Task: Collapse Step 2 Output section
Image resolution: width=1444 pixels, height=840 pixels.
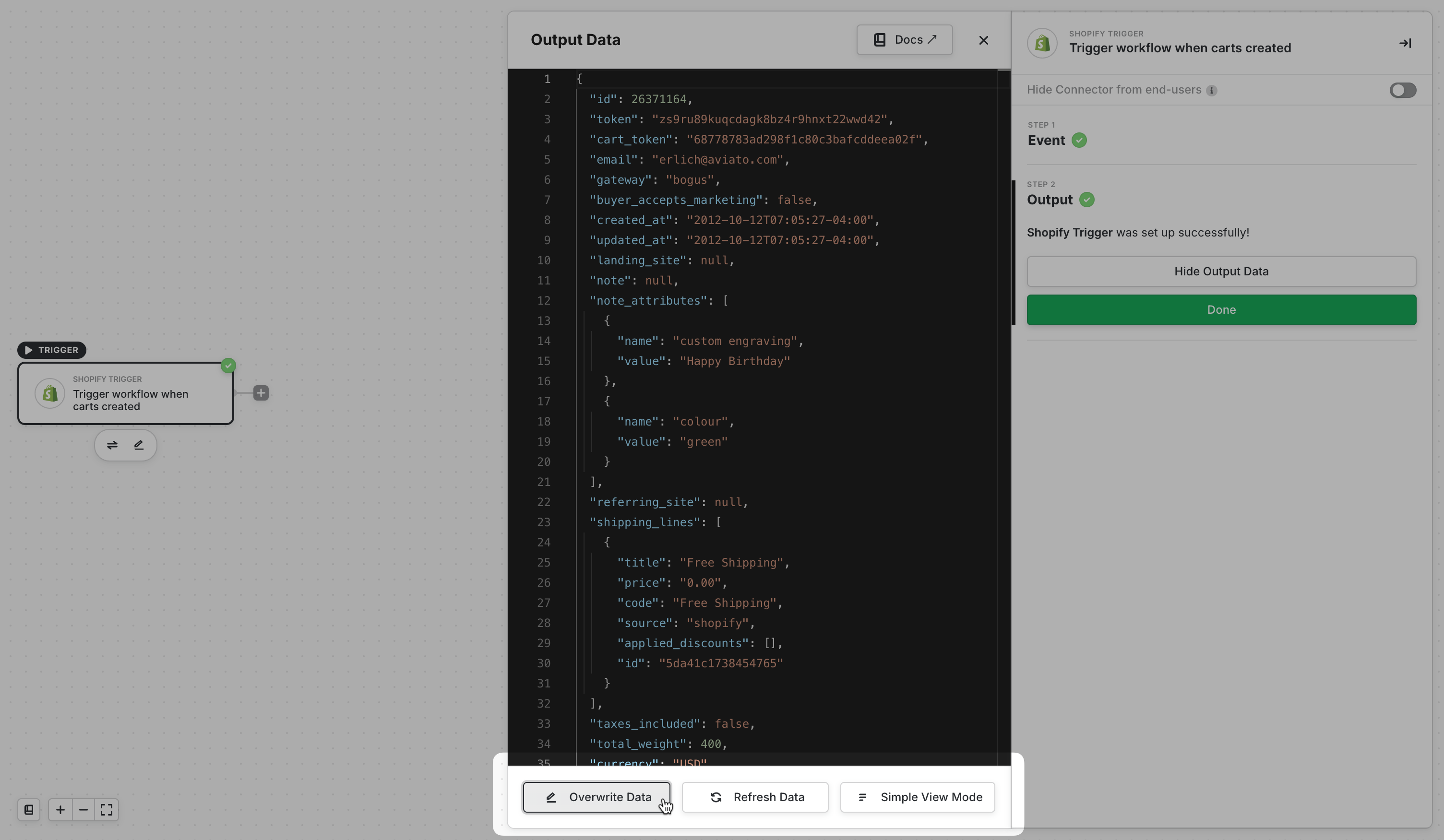Action: [1050, 200]
